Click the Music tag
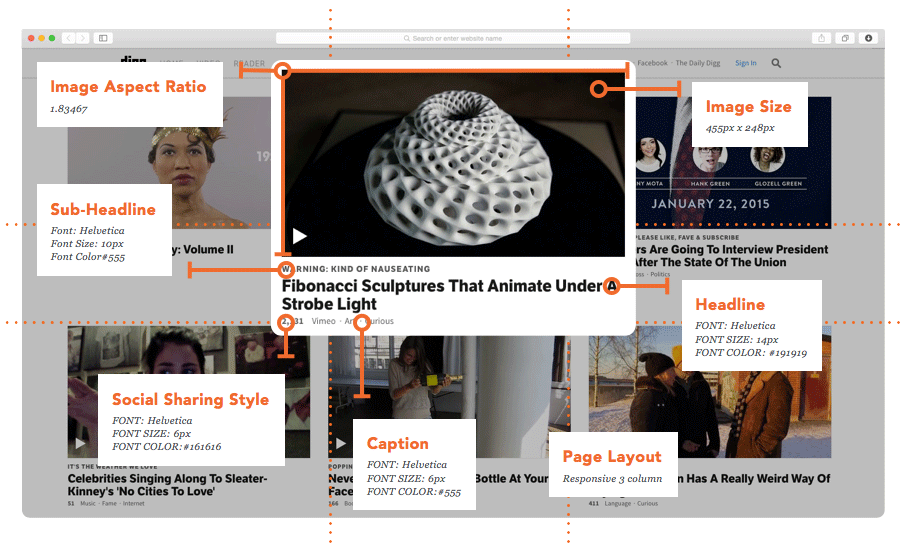Image resolution: width=907 pixels, height=547 pixels. [x=88, y=504]
